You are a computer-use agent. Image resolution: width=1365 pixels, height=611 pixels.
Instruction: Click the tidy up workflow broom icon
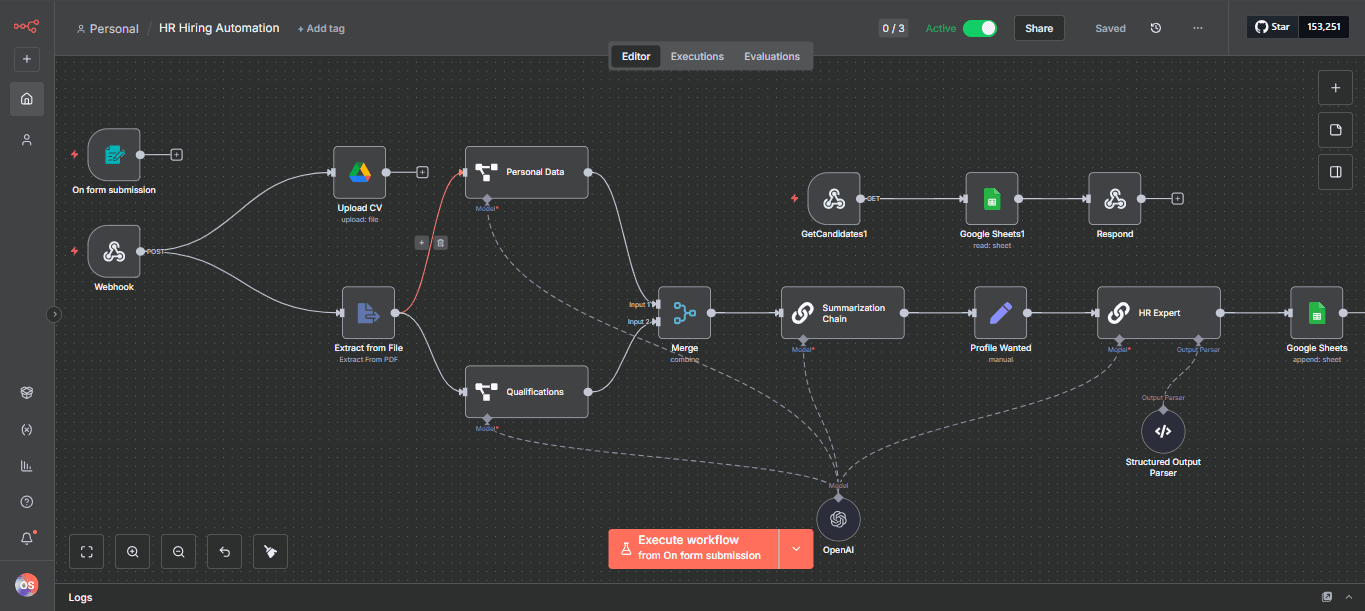point(270,551)
